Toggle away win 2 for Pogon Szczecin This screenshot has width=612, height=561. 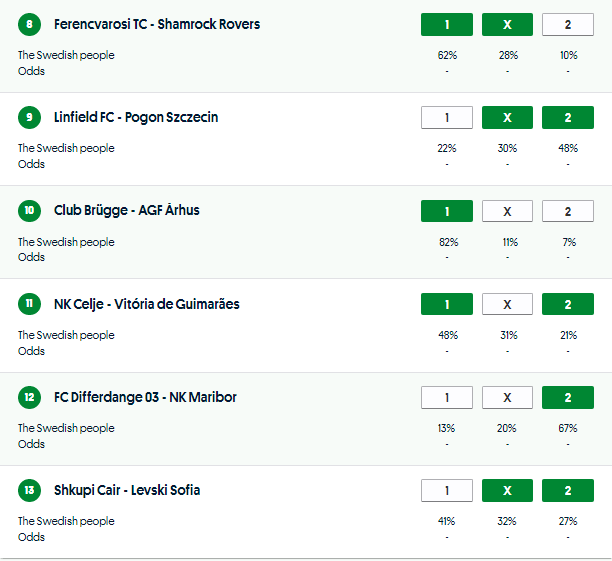tap(567, 118)
